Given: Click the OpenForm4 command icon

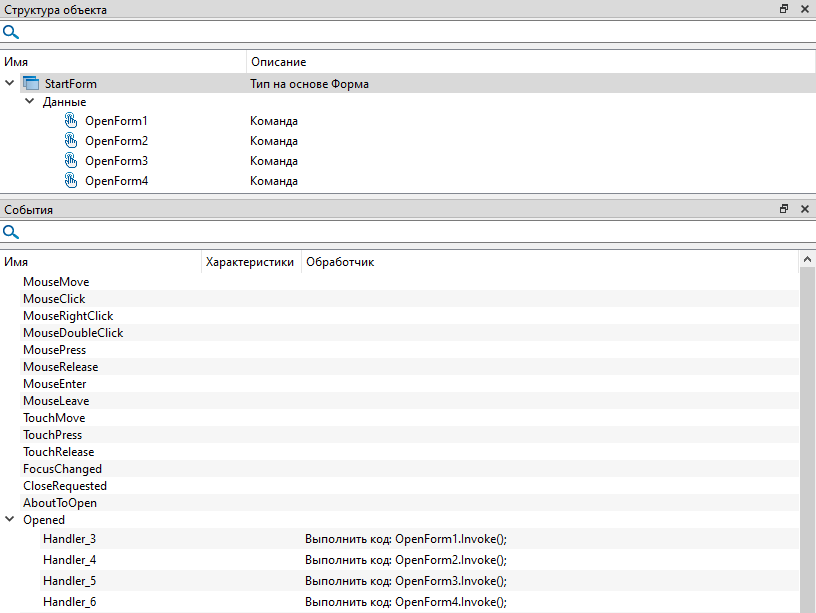Looking at the screenshot, I should tap(71, 181).
